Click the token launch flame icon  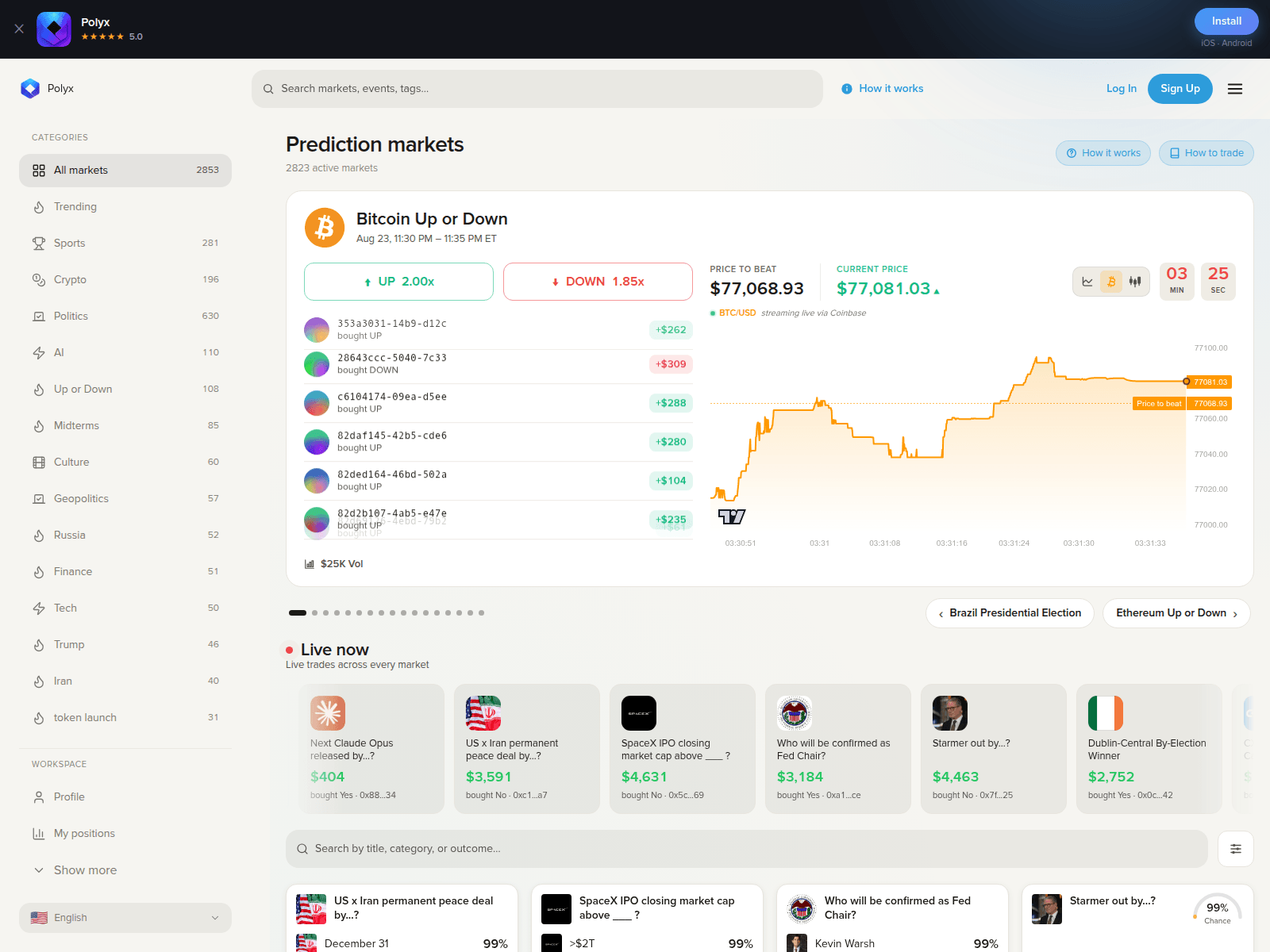39,718
